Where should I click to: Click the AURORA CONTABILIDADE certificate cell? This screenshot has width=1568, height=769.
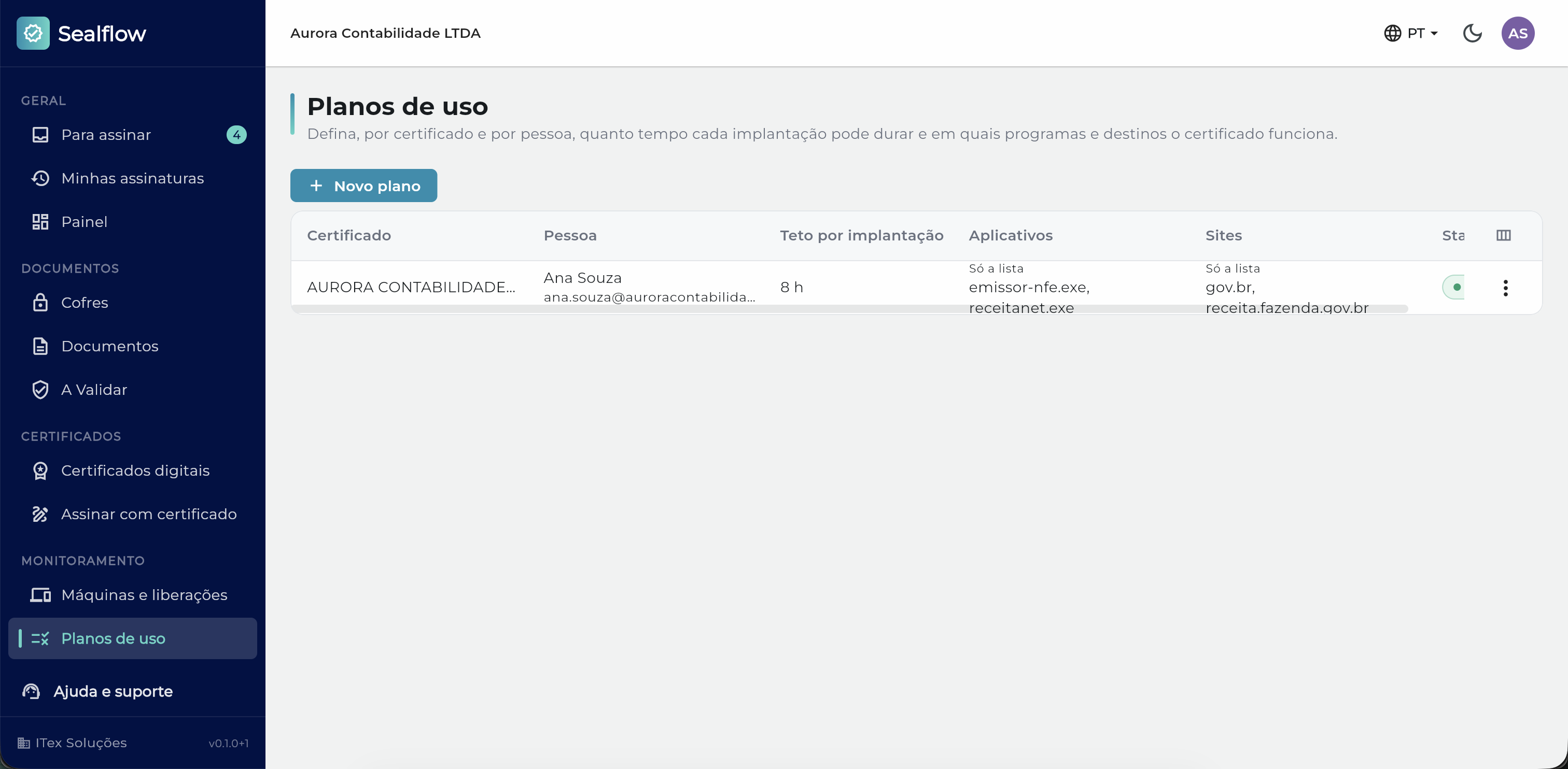click(x=411, y=287)
